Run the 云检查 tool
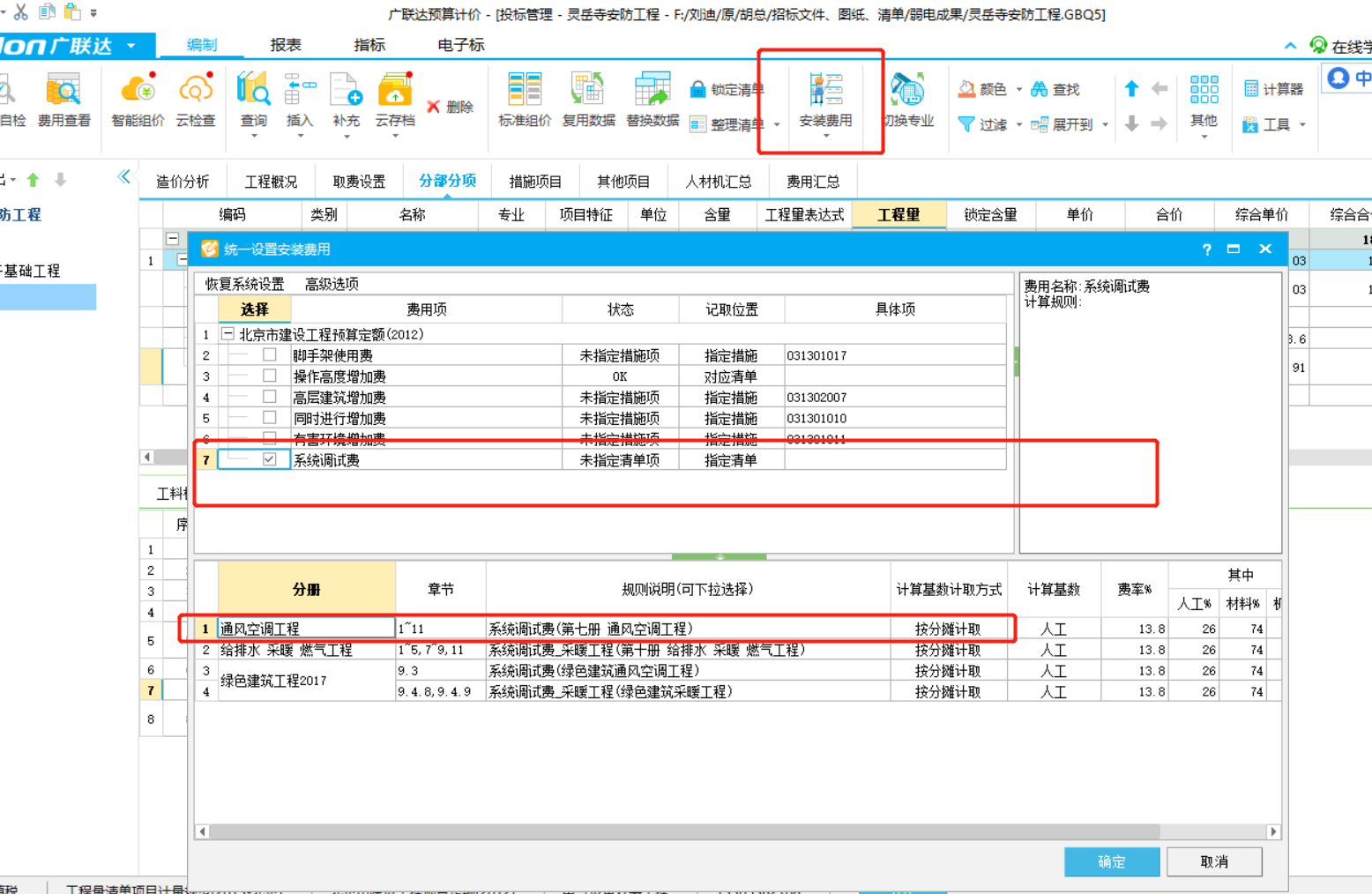Screen dimensions: 1372x894 (x=196, y=101)
